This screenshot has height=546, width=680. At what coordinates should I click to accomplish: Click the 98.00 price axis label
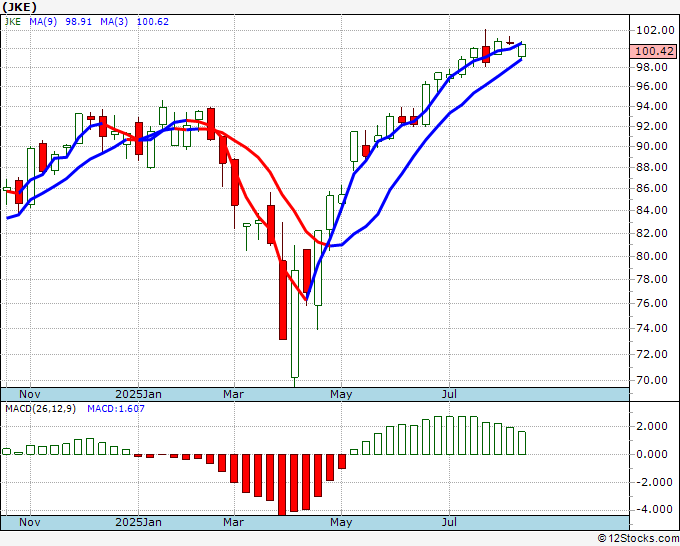(x=652, y=67)
